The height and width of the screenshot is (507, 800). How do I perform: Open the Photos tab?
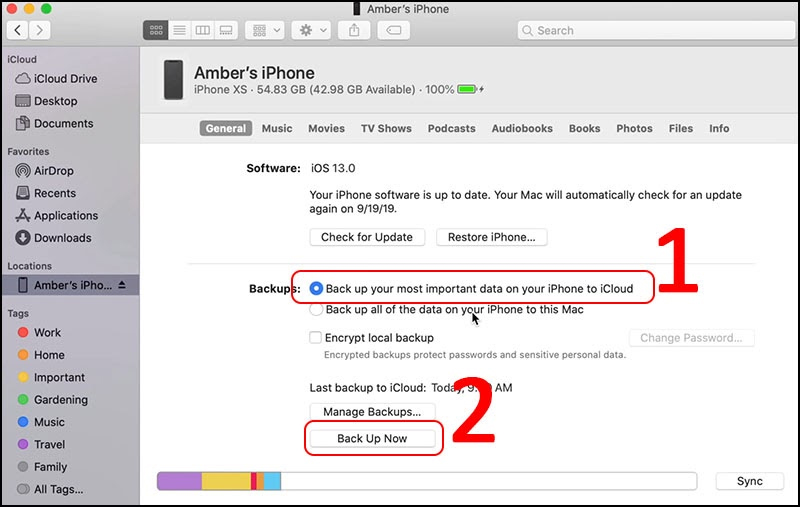click(634, 129)
